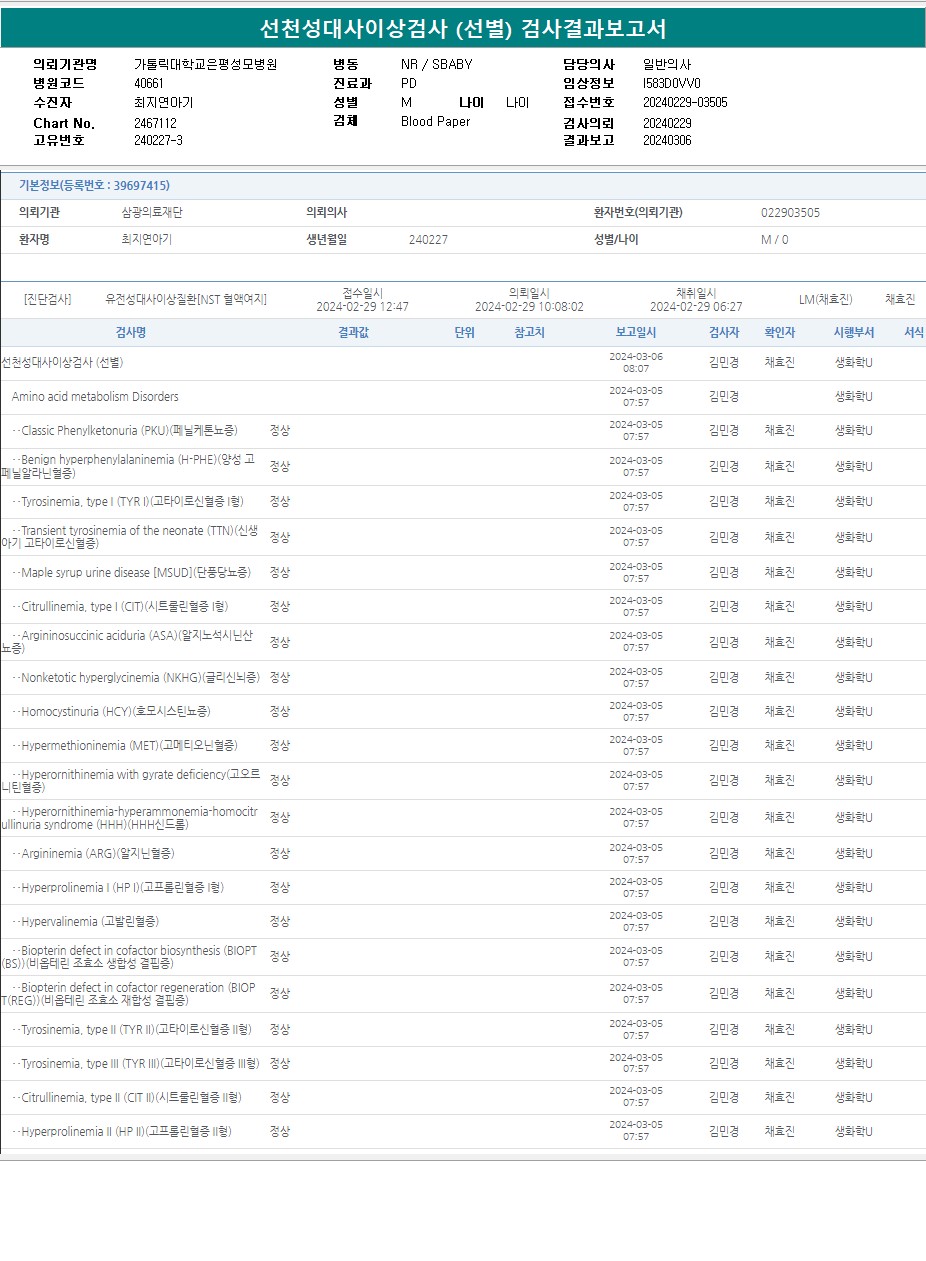Click the 시행부서 column header
The image size is (926, 1261).
point(854,333)
